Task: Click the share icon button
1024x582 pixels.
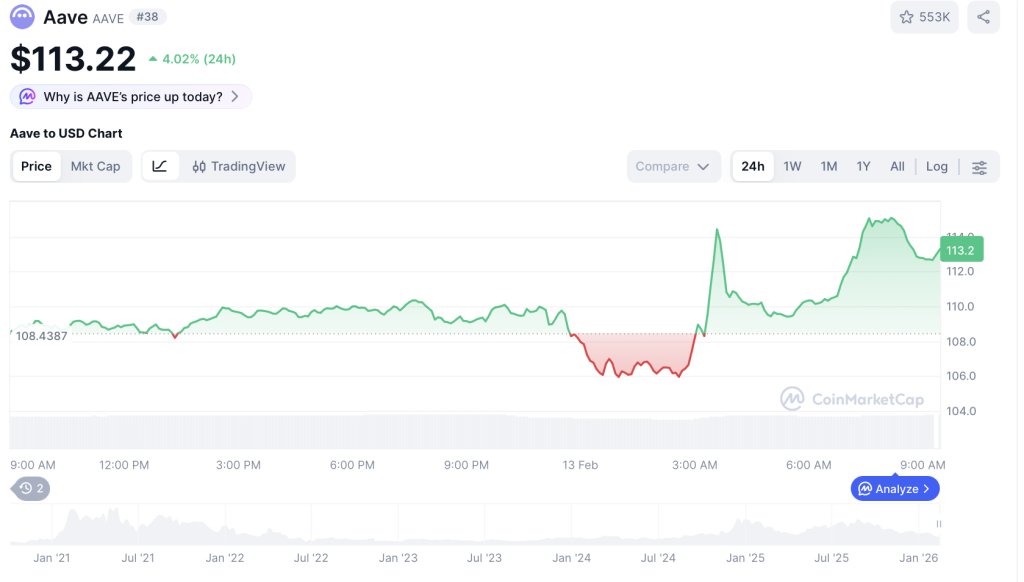Action: (x=983, y=17)
